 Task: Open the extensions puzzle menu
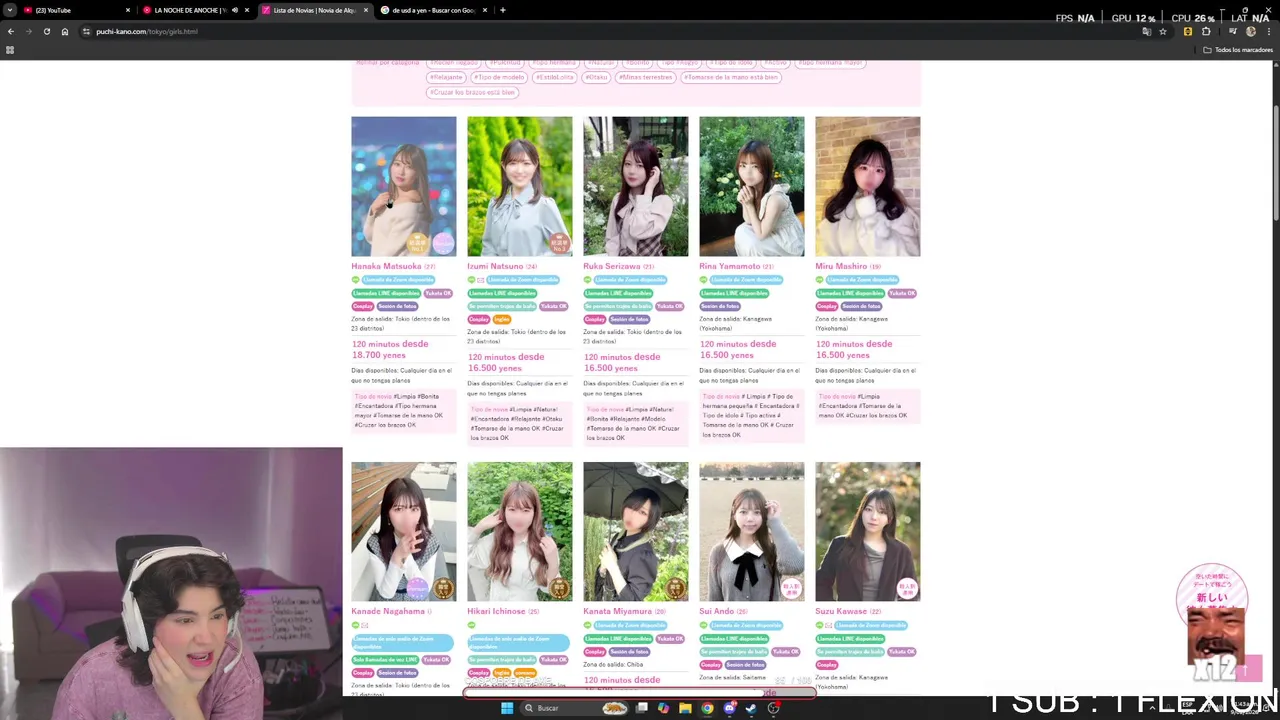1206,31
